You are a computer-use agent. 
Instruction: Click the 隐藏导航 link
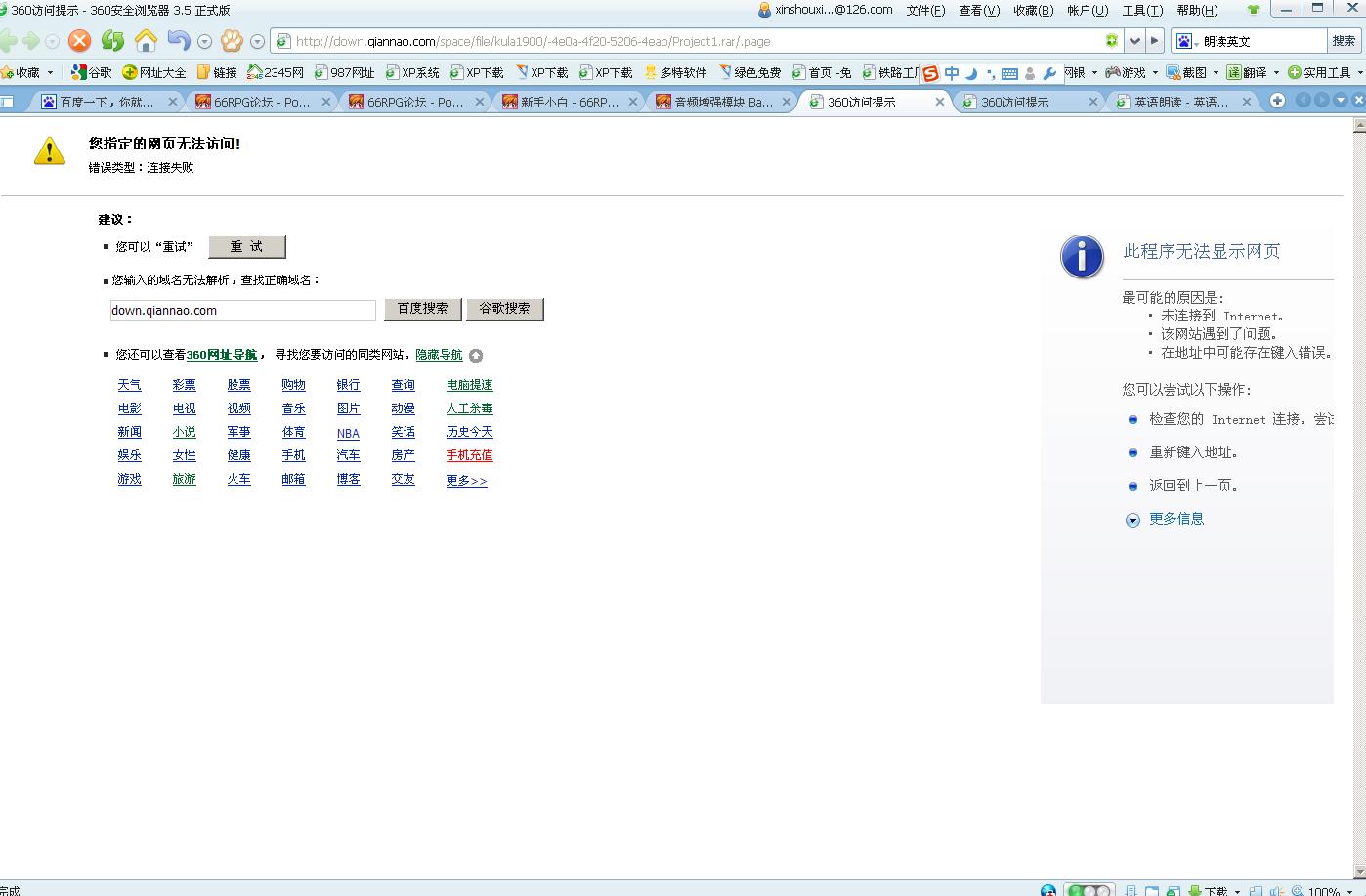click(439, 355)
